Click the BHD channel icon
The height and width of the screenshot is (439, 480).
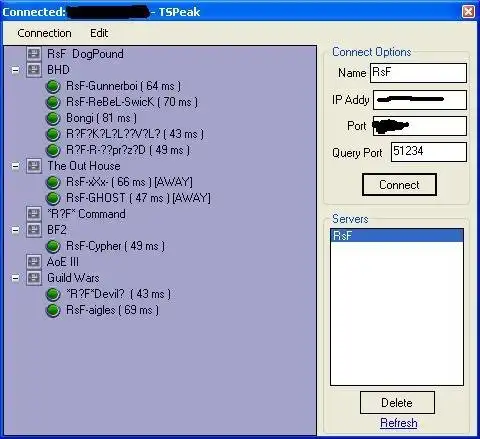pyautogui.click(x=34, y=69)
